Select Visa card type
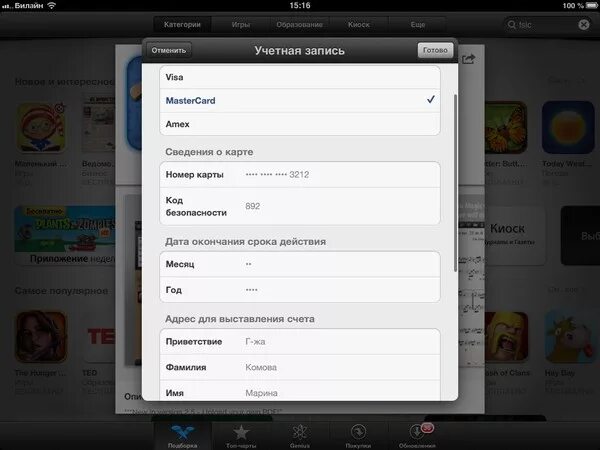This screenshot has width=600, height=450. point(300,77)
